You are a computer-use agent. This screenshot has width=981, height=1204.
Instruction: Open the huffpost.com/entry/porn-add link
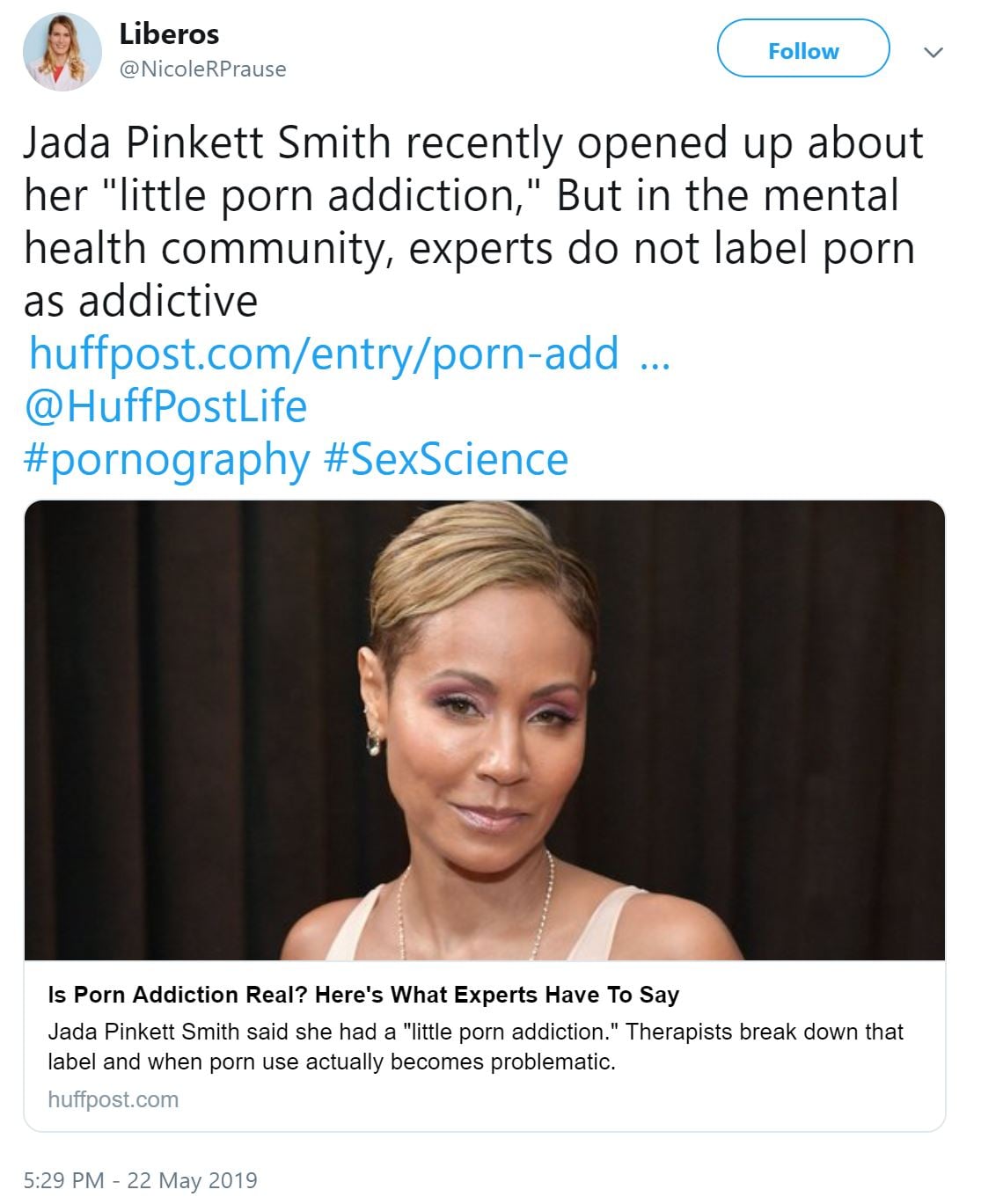pos(324,354)
